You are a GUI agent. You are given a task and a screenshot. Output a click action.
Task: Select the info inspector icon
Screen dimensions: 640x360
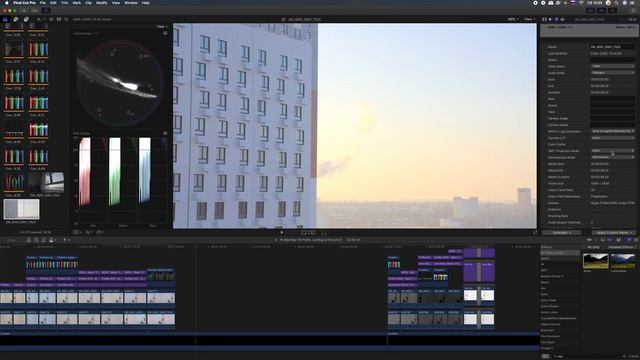556,19
